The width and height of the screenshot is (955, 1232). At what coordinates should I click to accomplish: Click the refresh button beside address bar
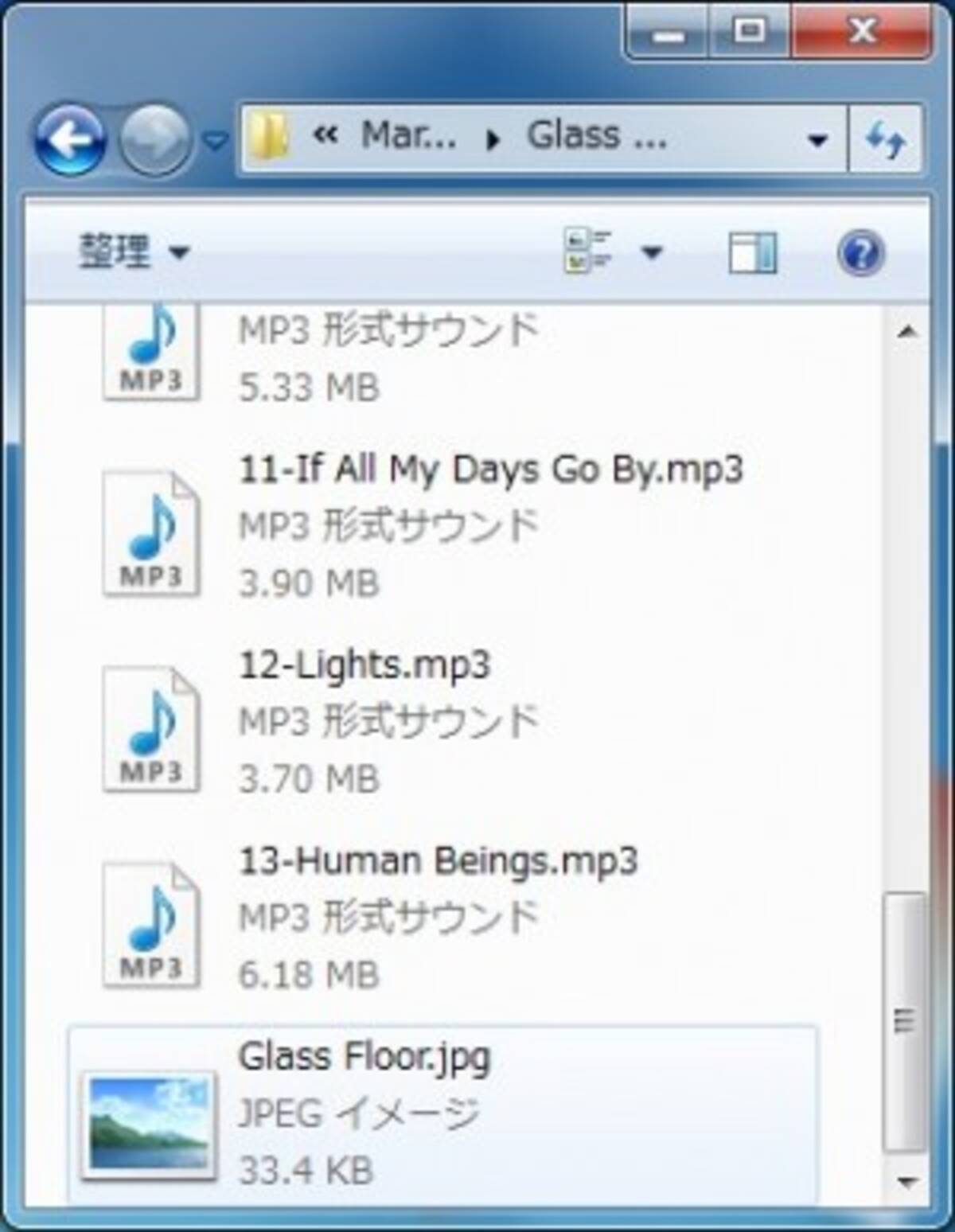[x=886, y=140]
